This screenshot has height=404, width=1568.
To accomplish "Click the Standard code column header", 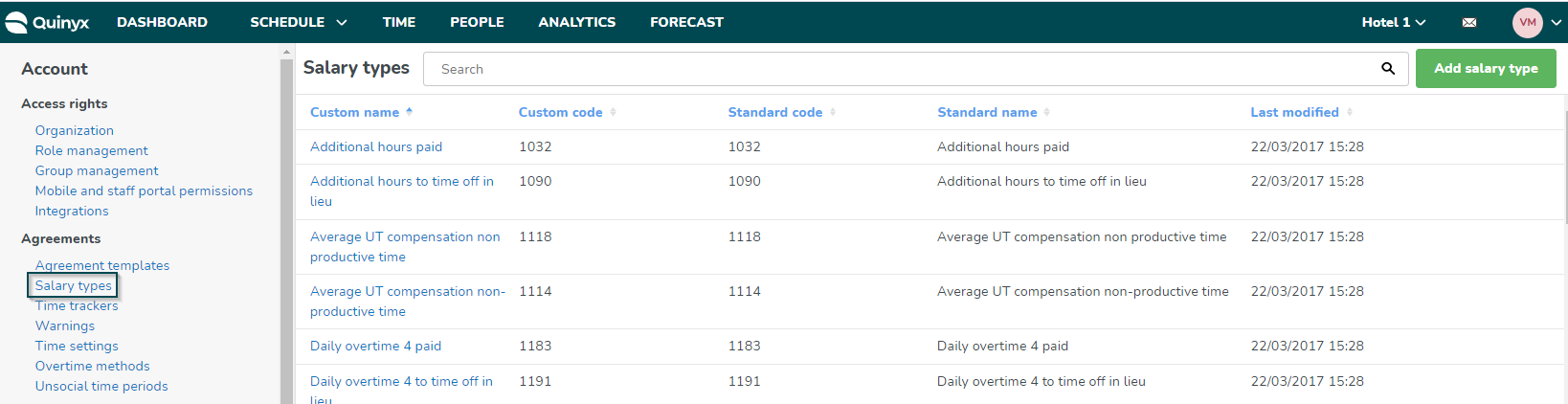I will click(775, 112).
